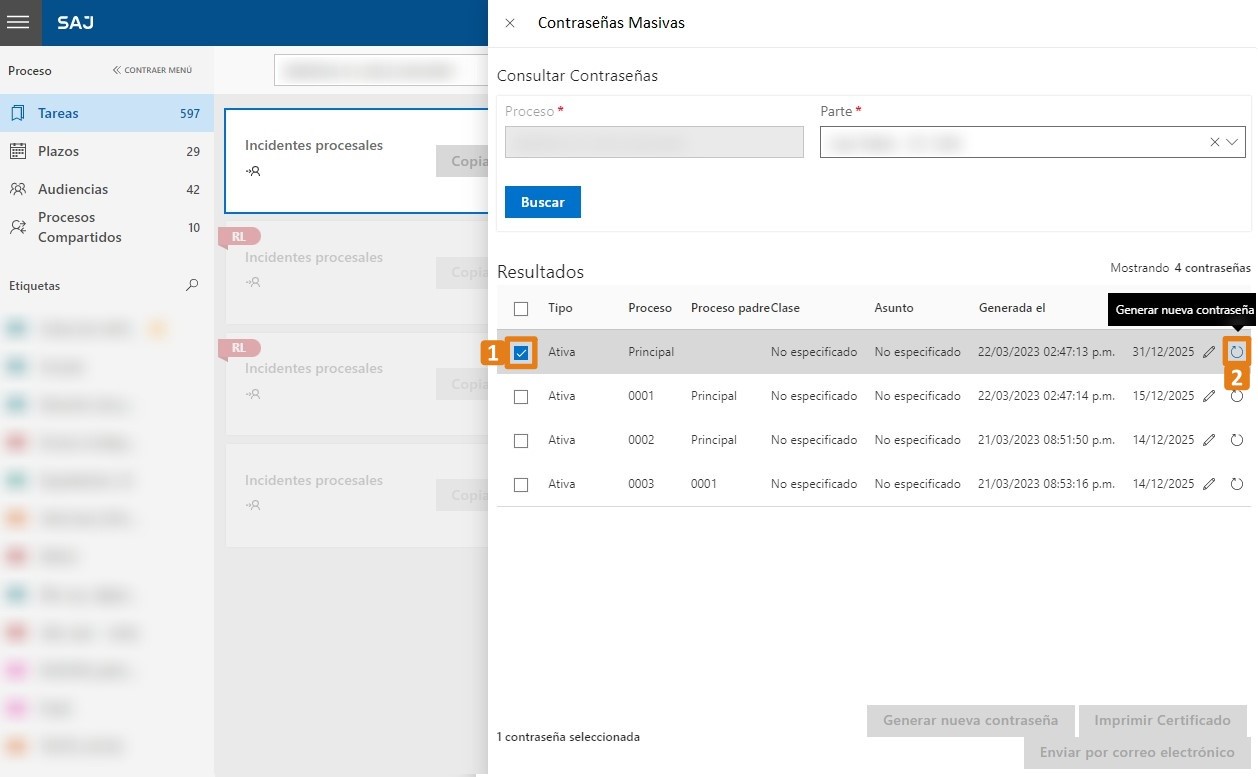Click the SAJ logo text
The image size is (1258, 777).
click(76, 22)
